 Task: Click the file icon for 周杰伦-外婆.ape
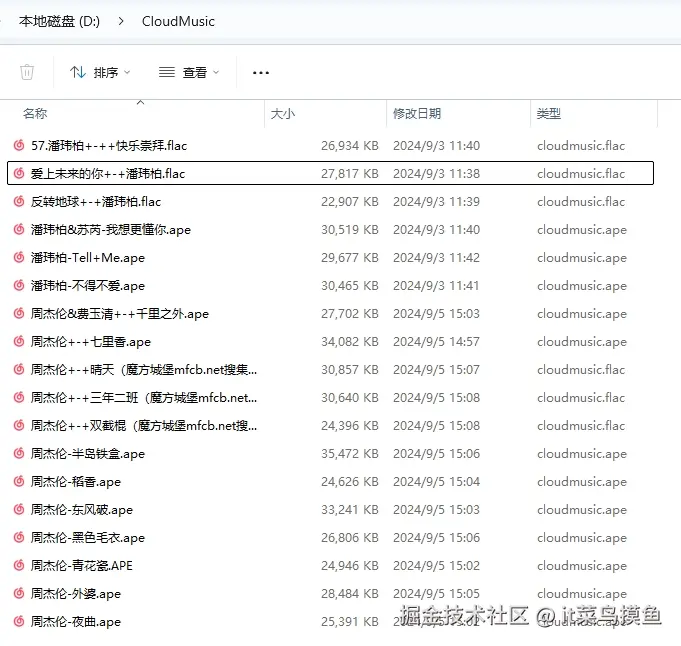(x=19, y=593)
